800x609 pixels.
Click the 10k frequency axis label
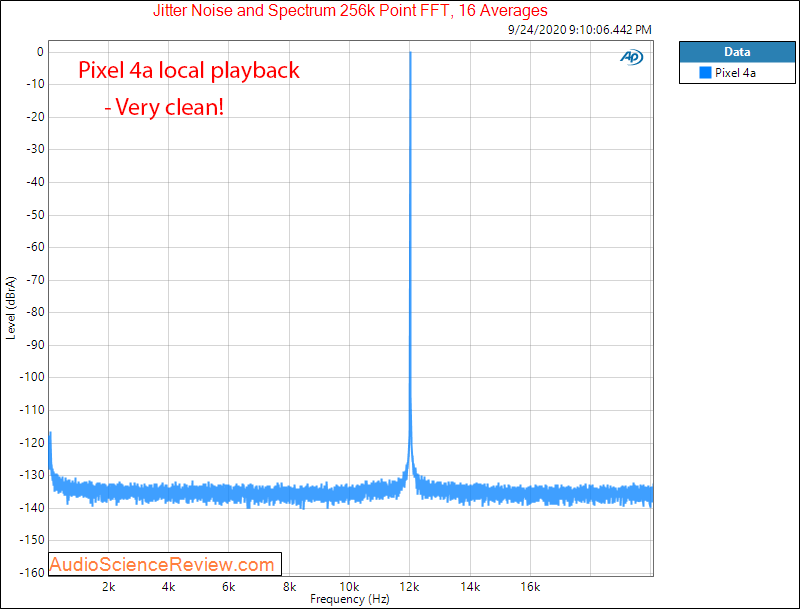tap(349, 587)
